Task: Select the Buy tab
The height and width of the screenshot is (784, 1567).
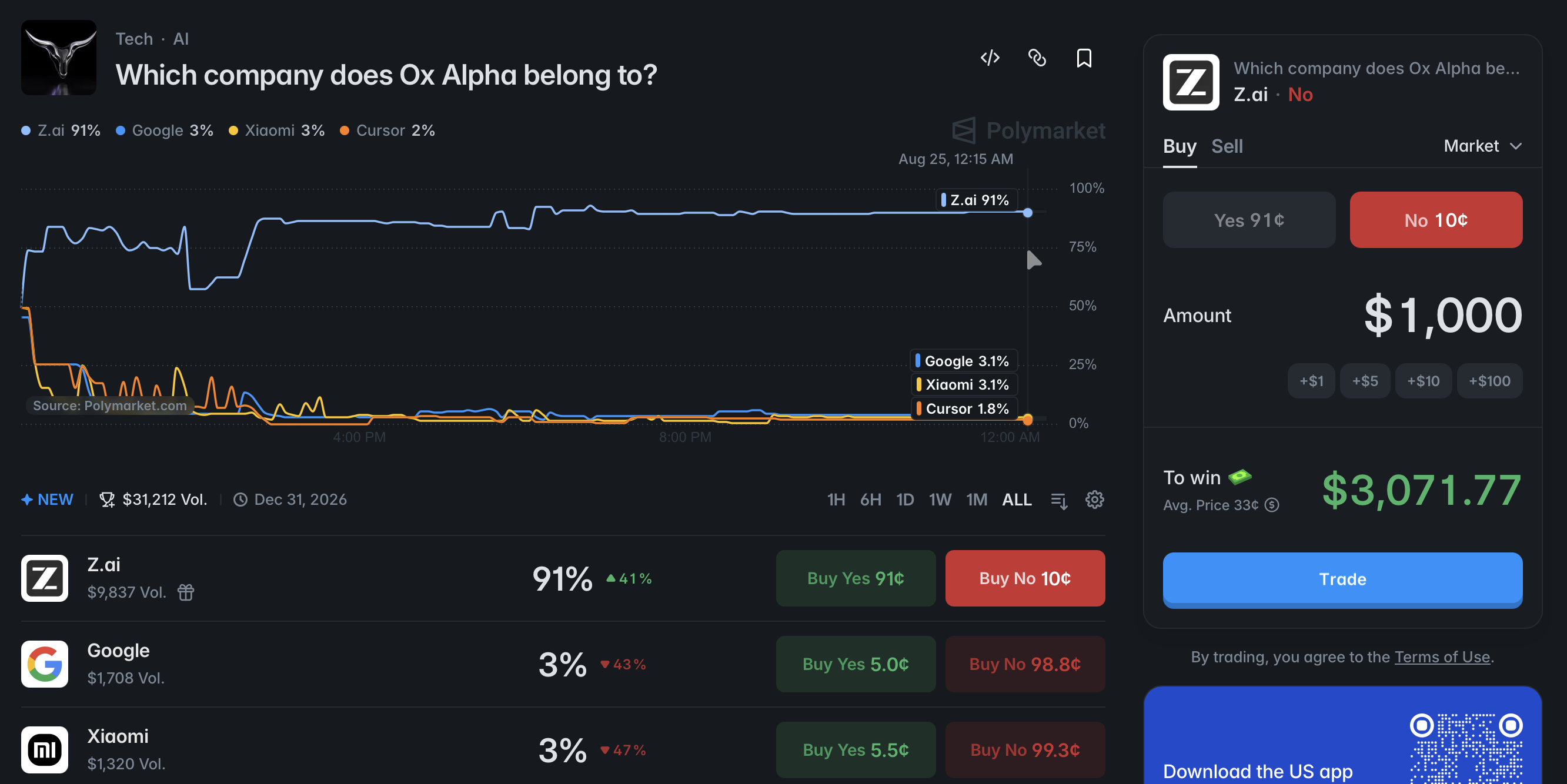Action: coord(1180,146)
